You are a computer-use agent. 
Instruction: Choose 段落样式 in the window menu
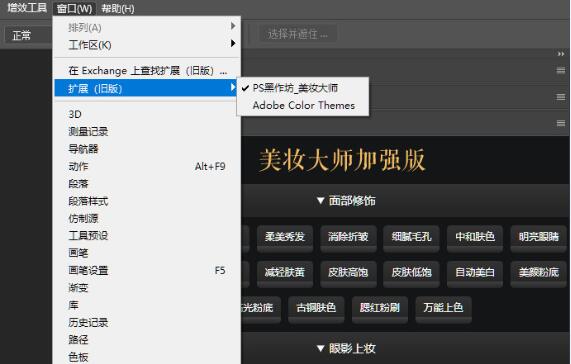coord(147,201)
